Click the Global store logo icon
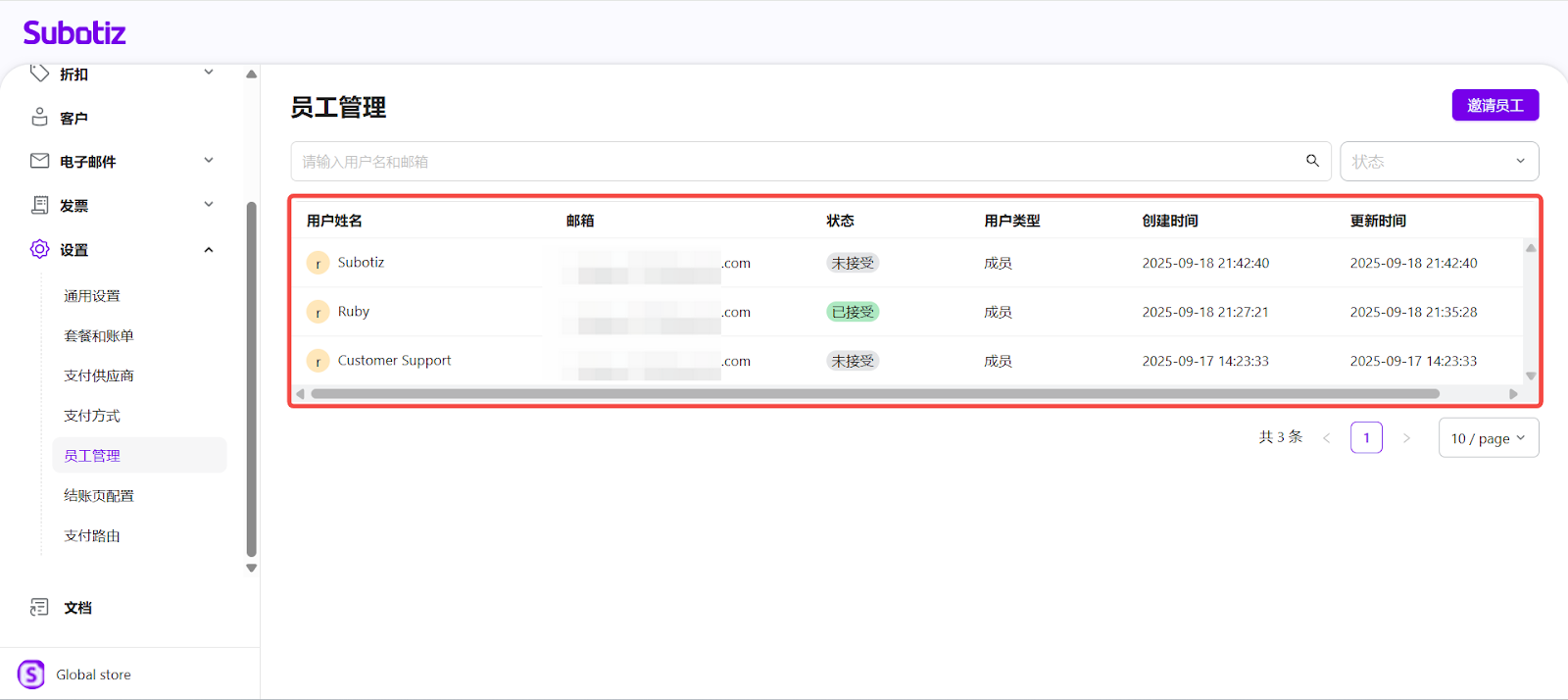This screenshot has height=700, width=1568. 31,675
